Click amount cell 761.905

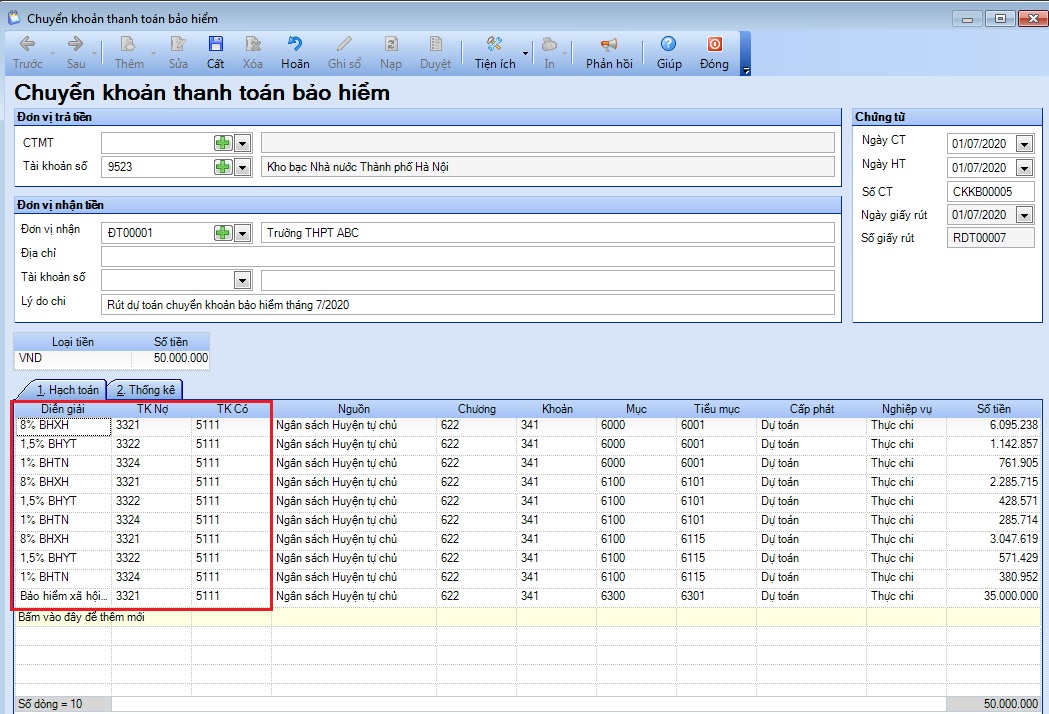tap(993, 463)
